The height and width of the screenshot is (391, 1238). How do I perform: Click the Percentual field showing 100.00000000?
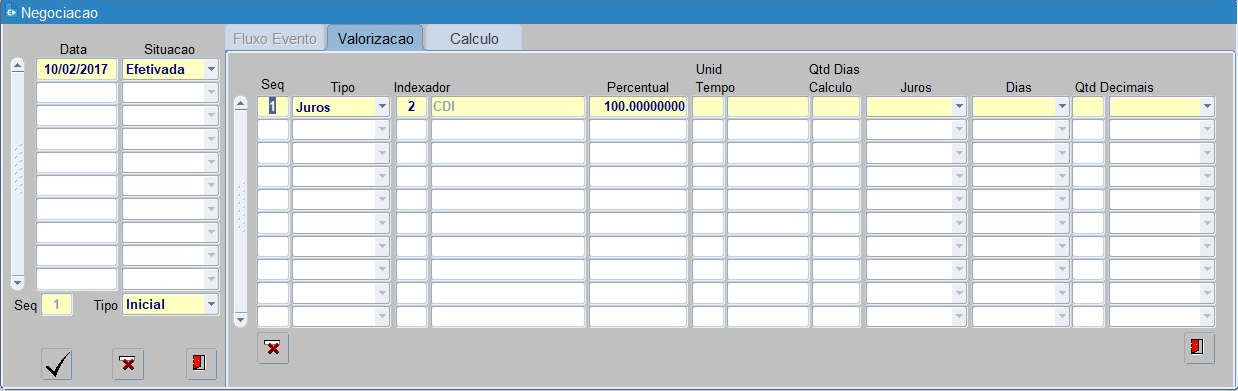tap(638, 106)
